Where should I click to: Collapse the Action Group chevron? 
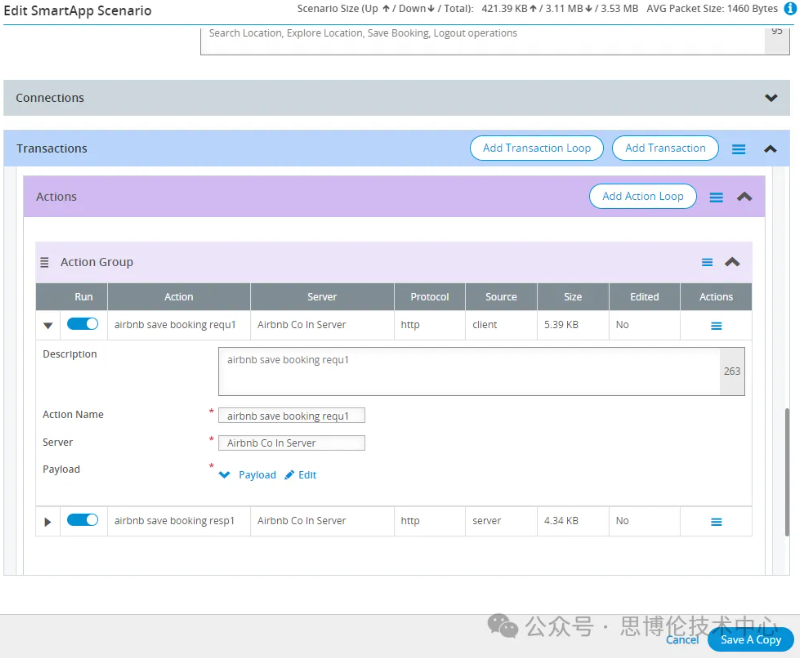point(732,262)
